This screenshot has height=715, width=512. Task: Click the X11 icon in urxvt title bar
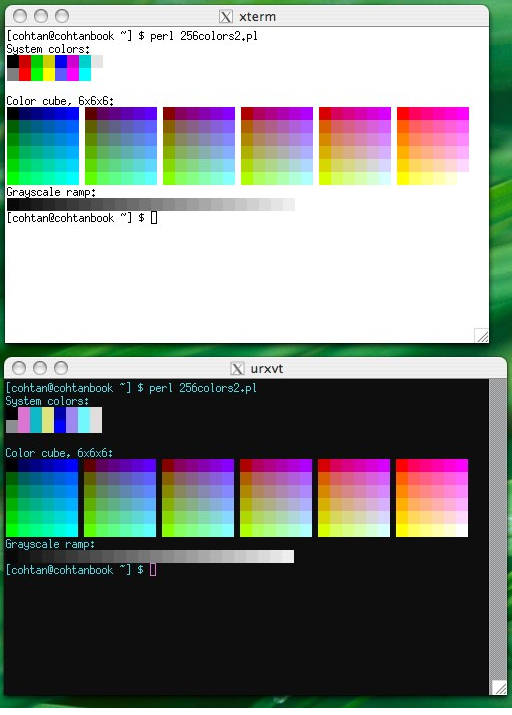click(237, 368)
